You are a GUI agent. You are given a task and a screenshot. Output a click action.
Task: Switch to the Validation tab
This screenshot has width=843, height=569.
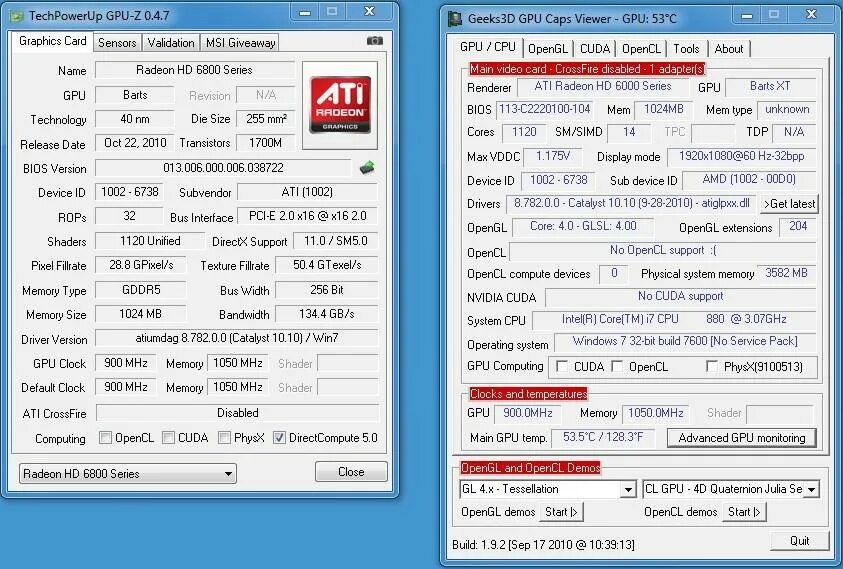171,42
